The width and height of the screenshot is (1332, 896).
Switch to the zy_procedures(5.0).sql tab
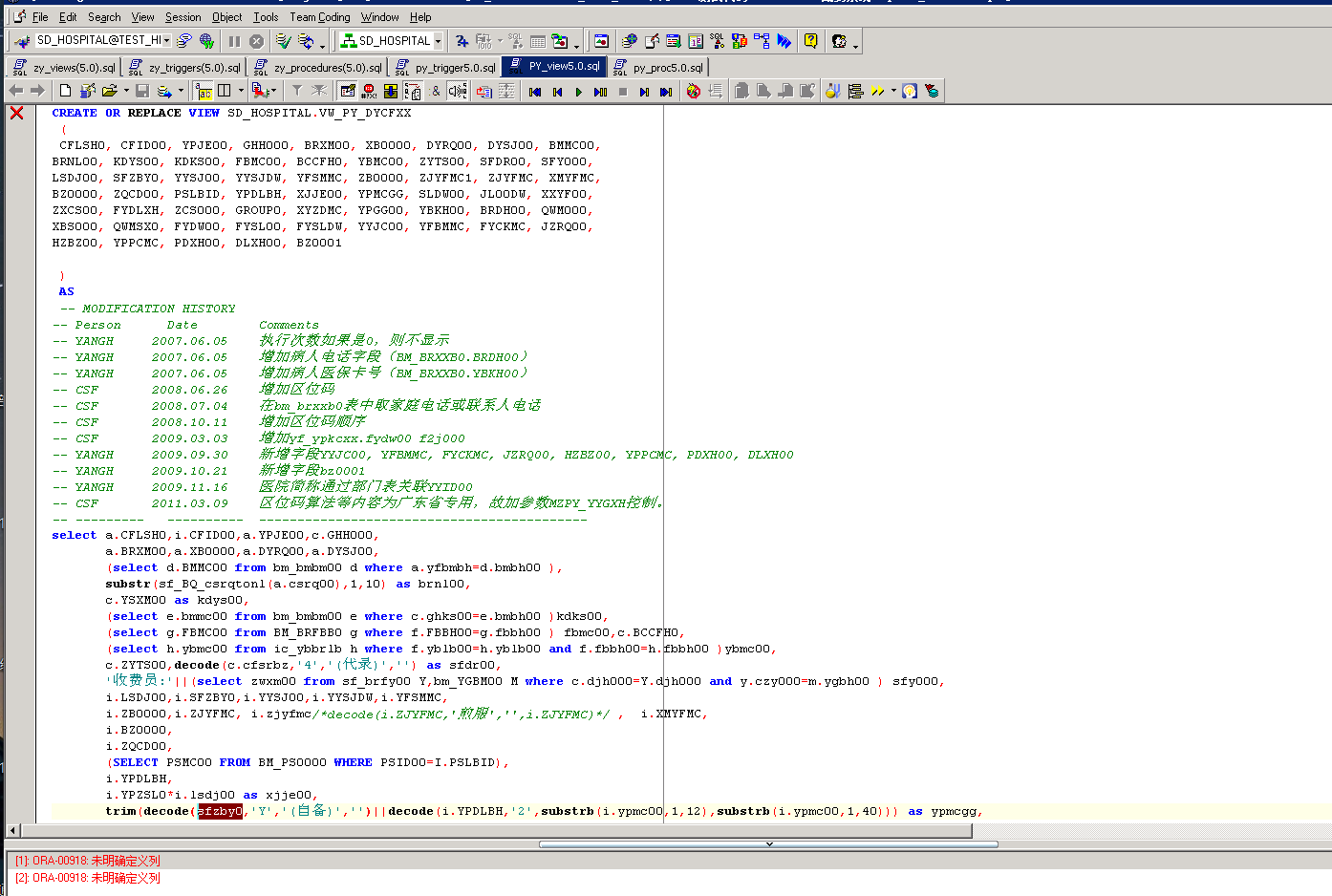(327, 68)
